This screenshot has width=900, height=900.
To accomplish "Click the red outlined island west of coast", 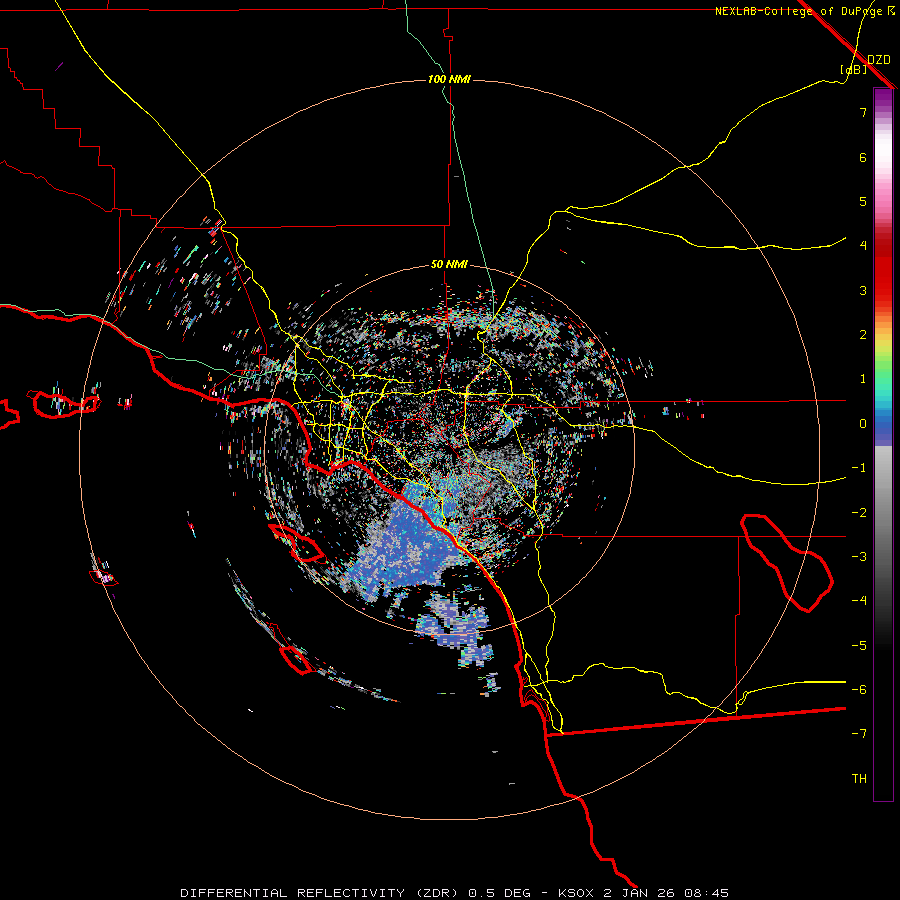I will (x=64, y=403).
